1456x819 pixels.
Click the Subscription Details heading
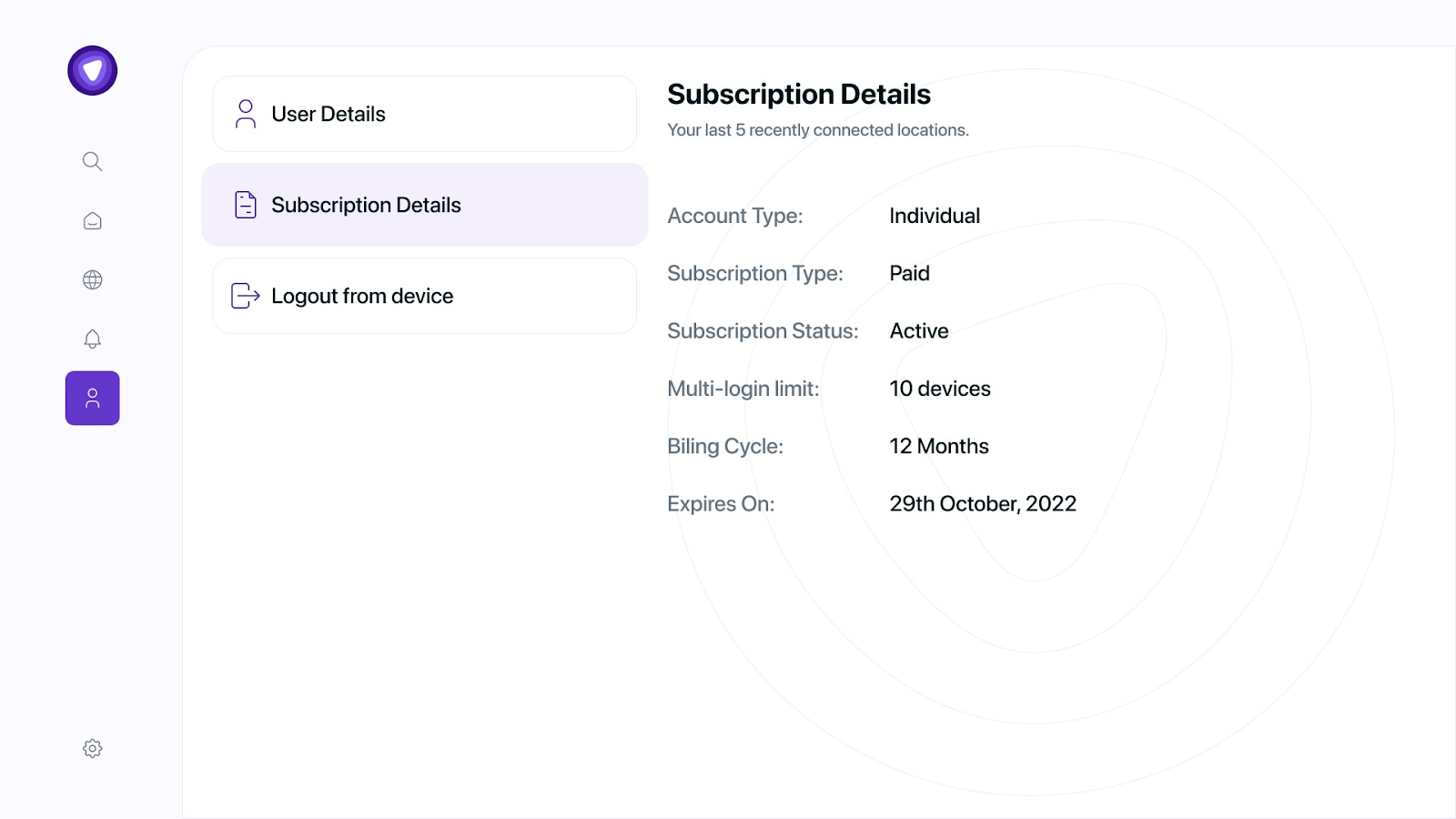[x=799, y=94]
